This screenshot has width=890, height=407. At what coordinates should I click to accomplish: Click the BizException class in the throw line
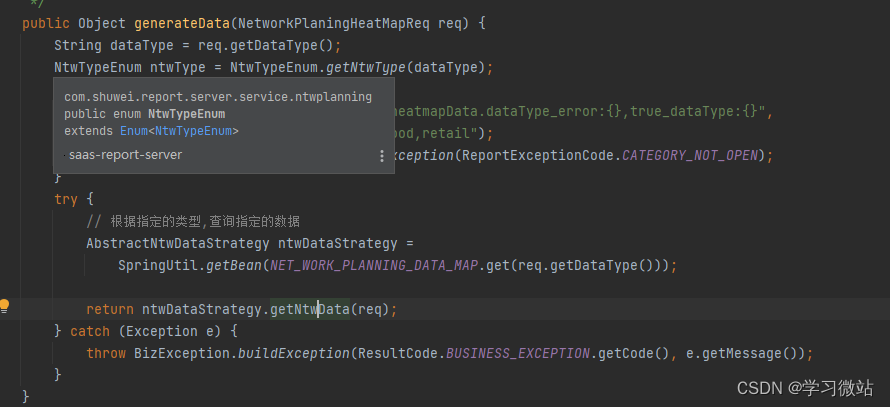point(182,353)
